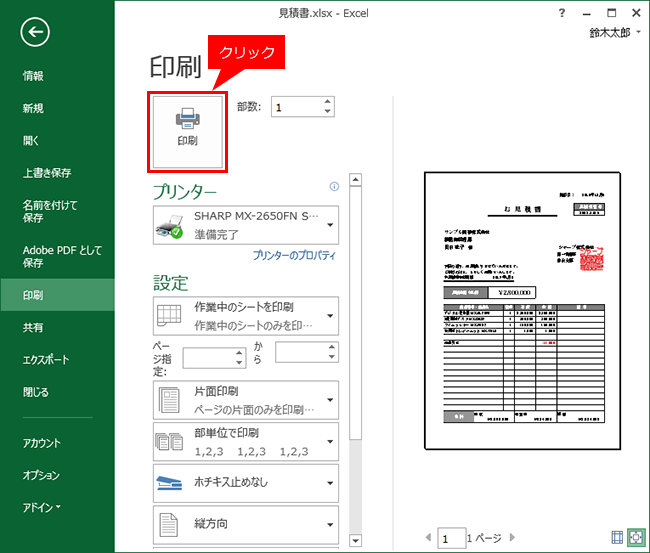The image size is (650, 553).
Task: Increase the start page with up arrow
Action: click(239, 353)
